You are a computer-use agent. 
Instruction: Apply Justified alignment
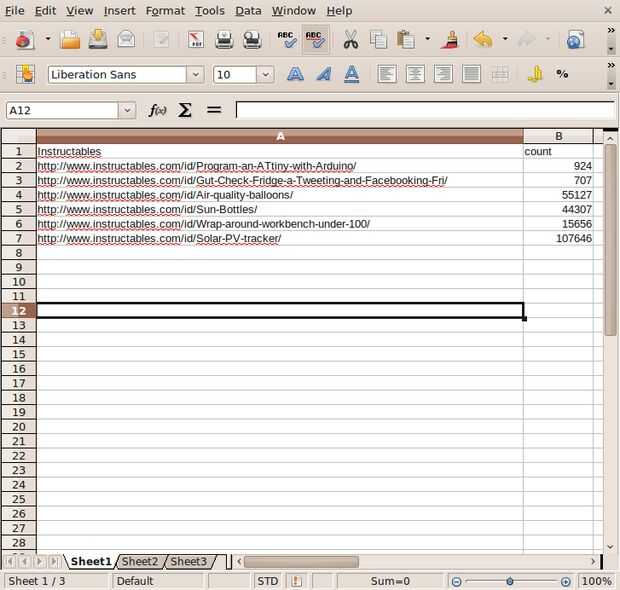pyautogui.click(x=471, y=74)
